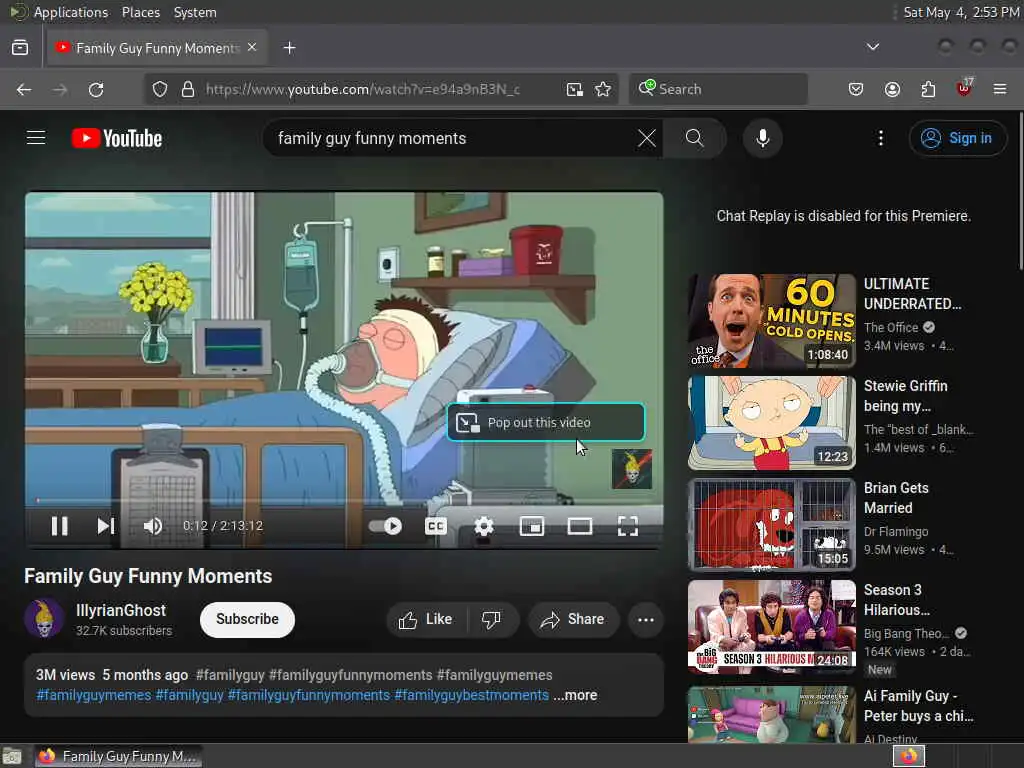Viewport: 1024px width, 768px height.
Task: Click the YouTube search magnifier button
Action: click(x=694, y=138)
